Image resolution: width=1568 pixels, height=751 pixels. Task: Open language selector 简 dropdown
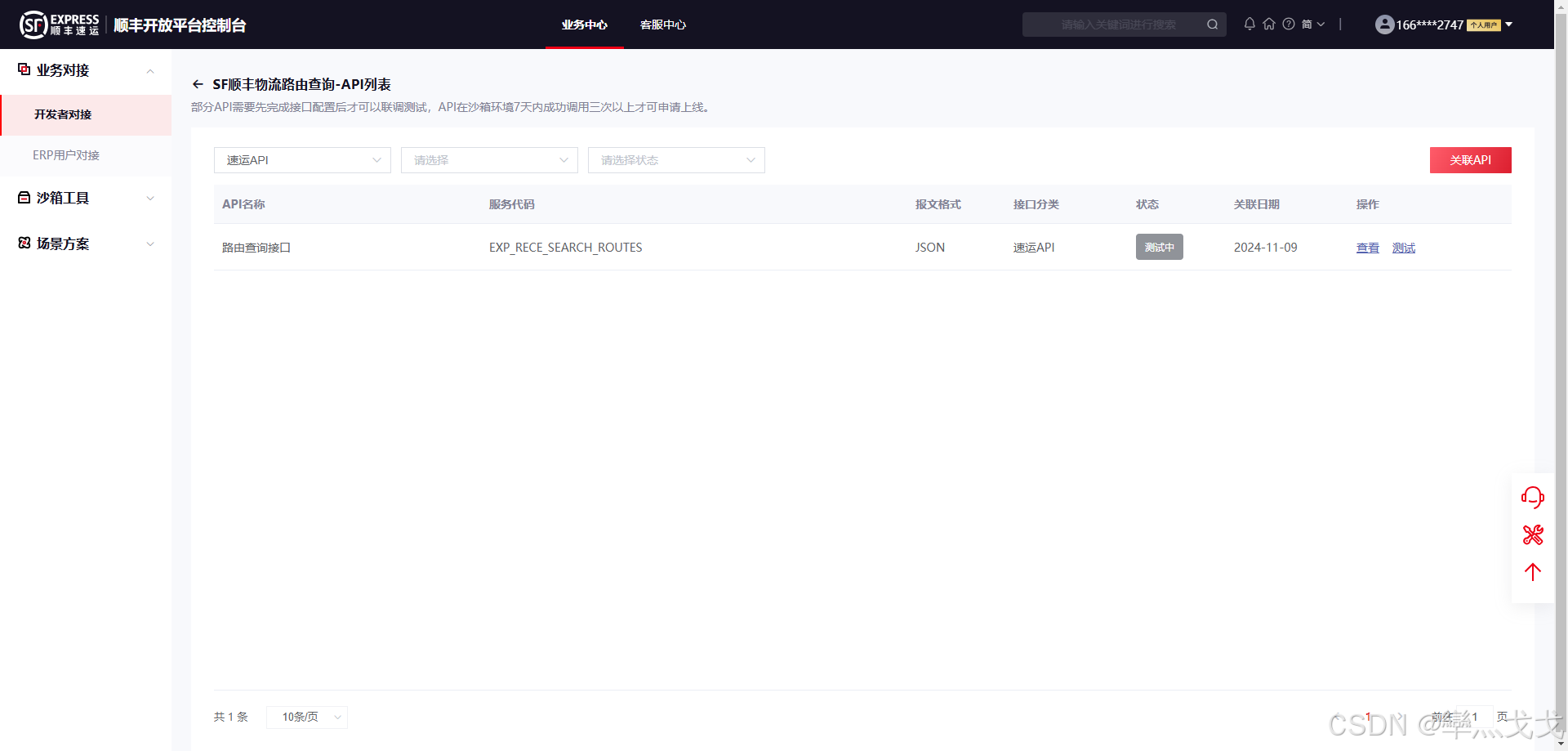click(x=1313, y=25)
